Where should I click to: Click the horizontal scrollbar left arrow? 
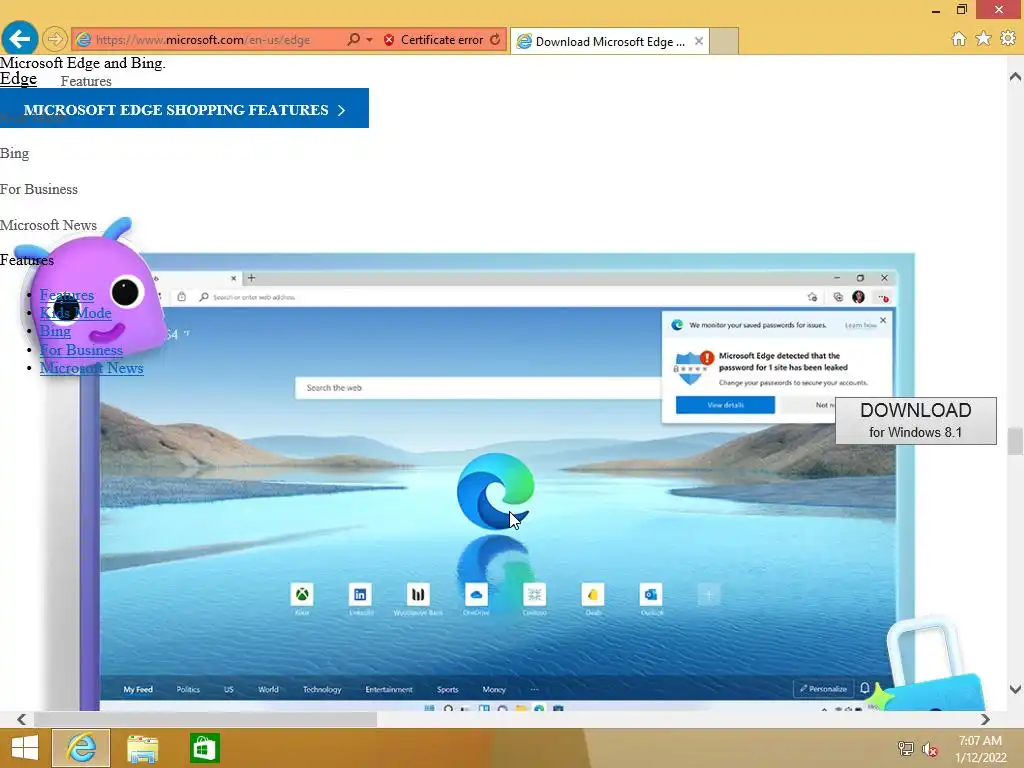[x=22, y=719]
